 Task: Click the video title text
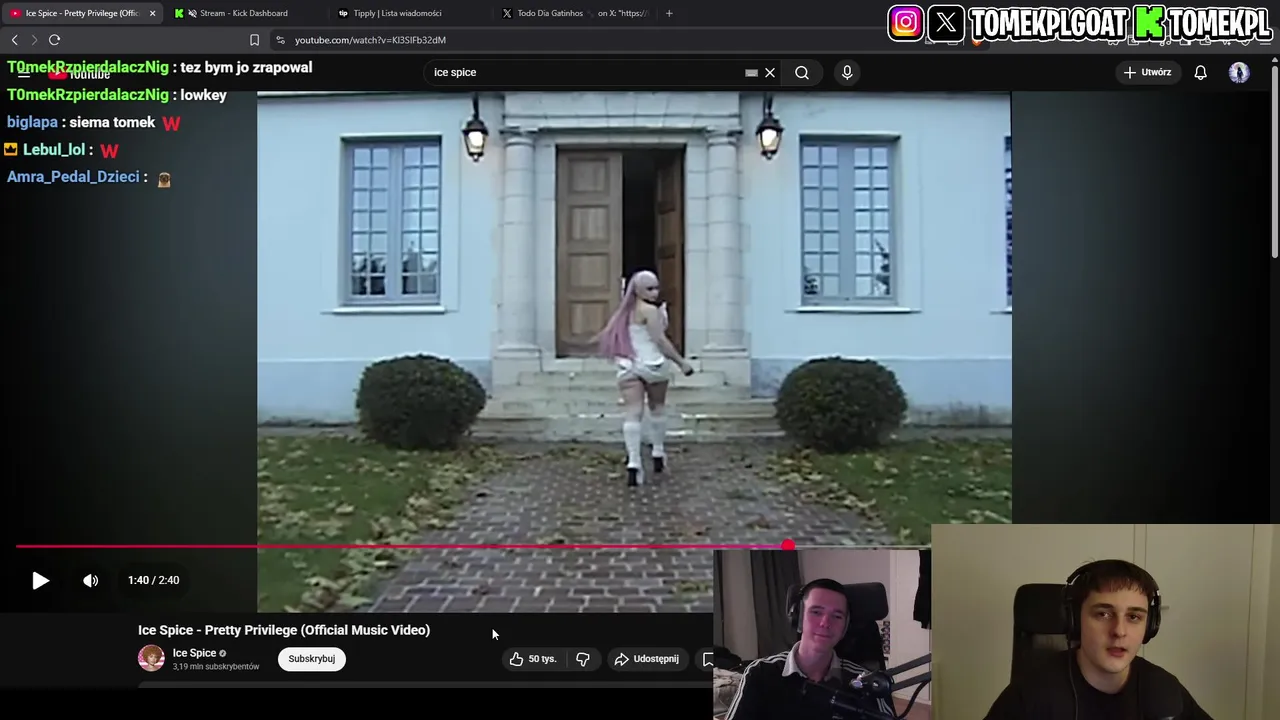tap(284, 630)
